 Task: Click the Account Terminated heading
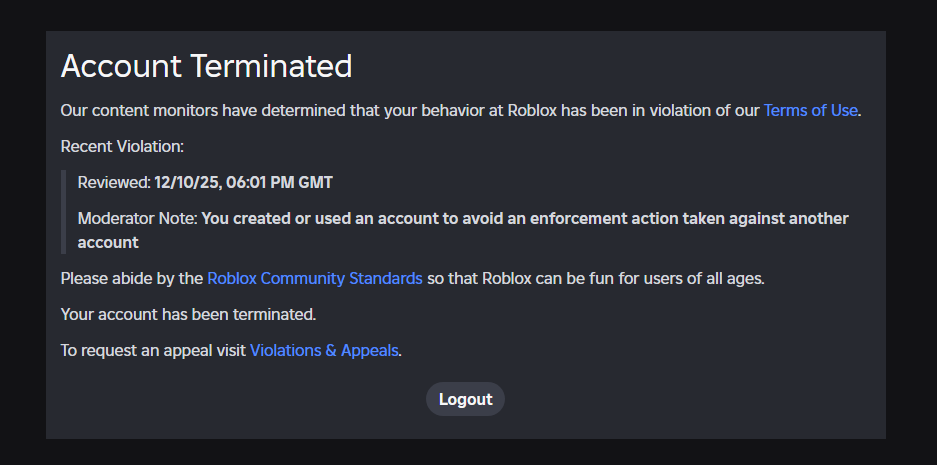tap(206, 66)
